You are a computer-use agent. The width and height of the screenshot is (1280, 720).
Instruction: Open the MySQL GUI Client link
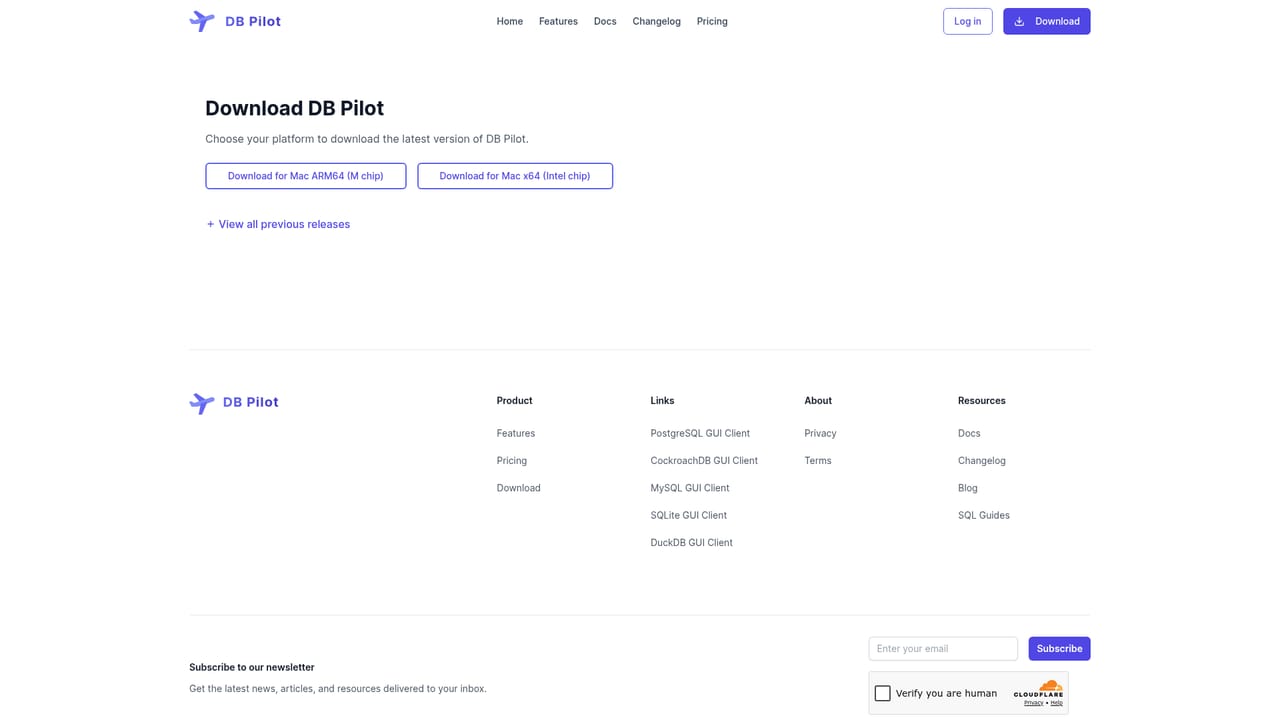click(690, 488)
